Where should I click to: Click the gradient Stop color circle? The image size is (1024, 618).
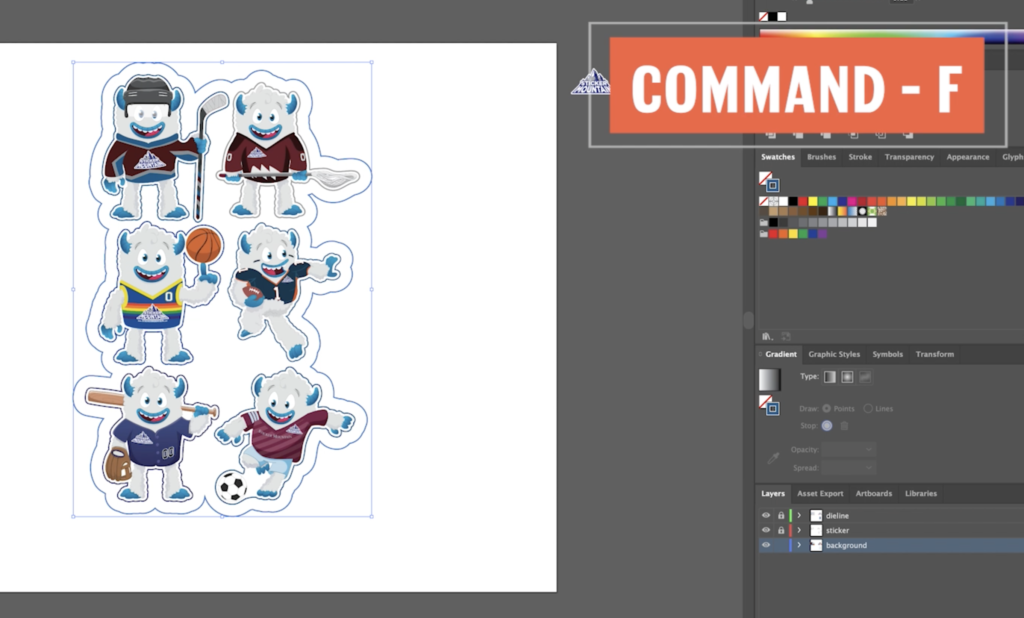pos(827,426)
